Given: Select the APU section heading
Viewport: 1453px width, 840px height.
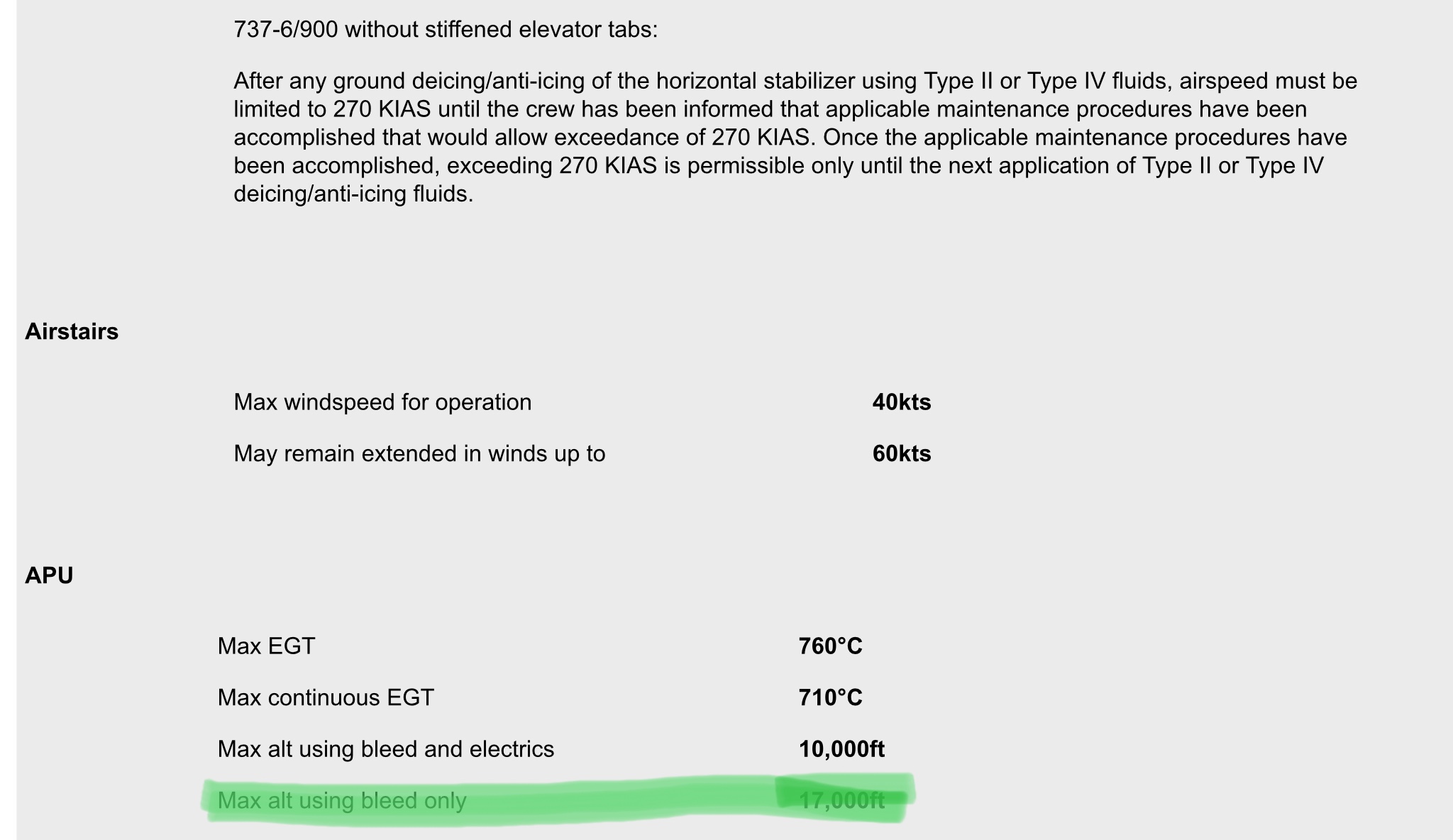Looking at the screenshot, I should (x=49, y=575).
